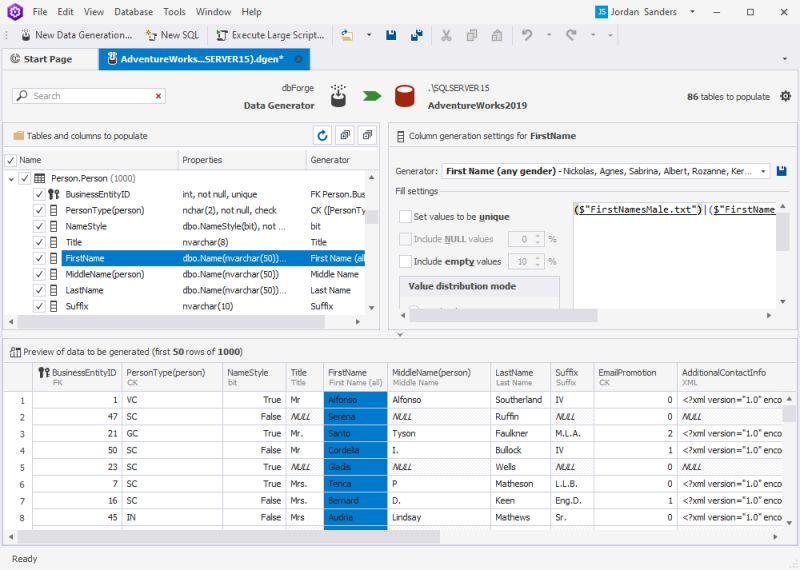
Task: Open generation options gear icon
Action: [x=785, y=96]
